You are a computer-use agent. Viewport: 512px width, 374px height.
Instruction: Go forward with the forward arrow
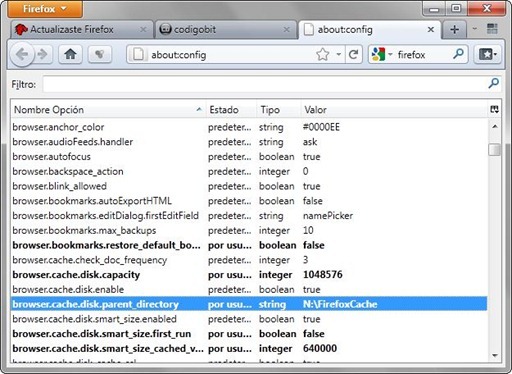tap(43, 54)
